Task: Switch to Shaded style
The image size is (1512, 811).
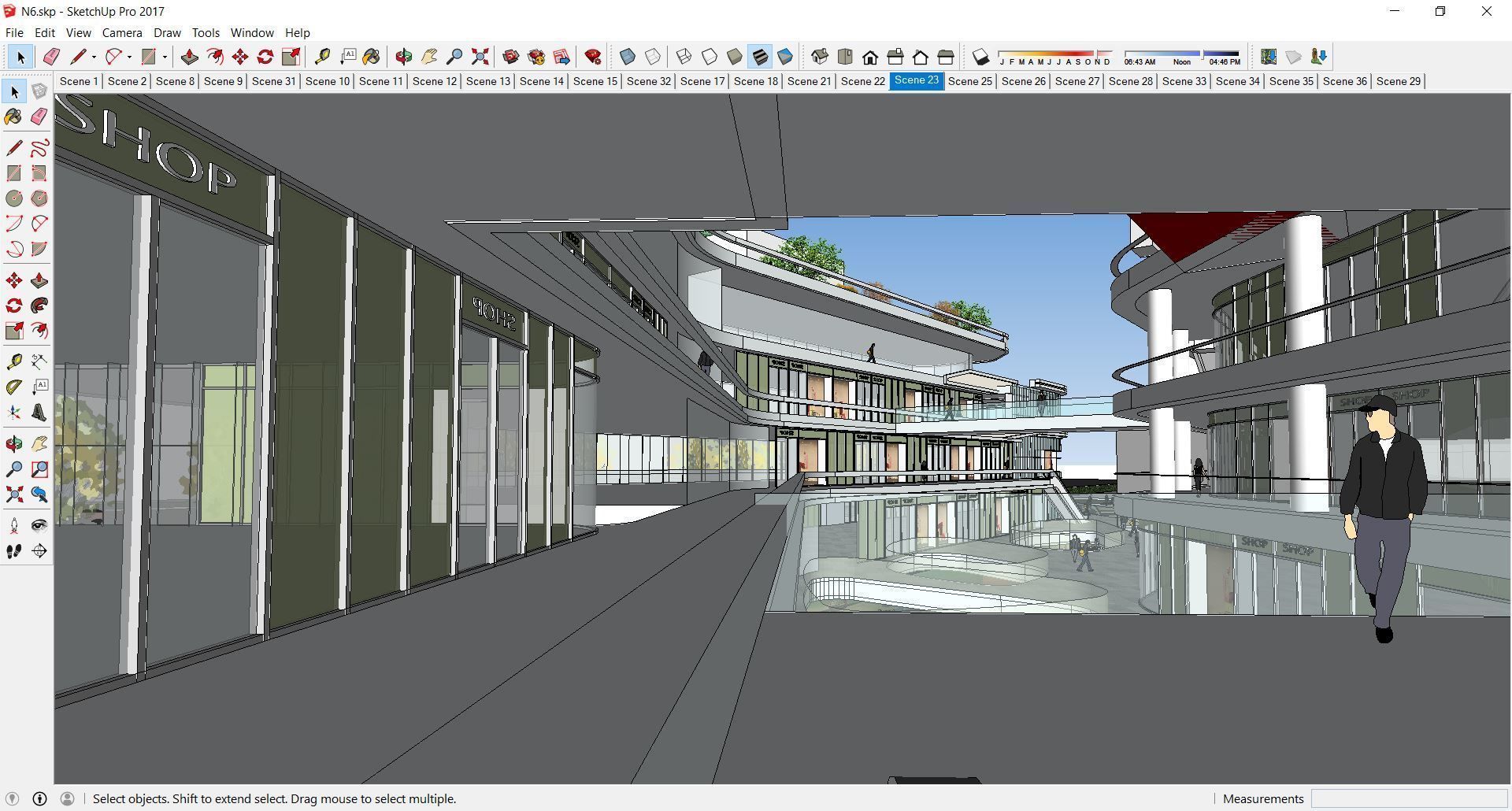Action: point(735,57)
